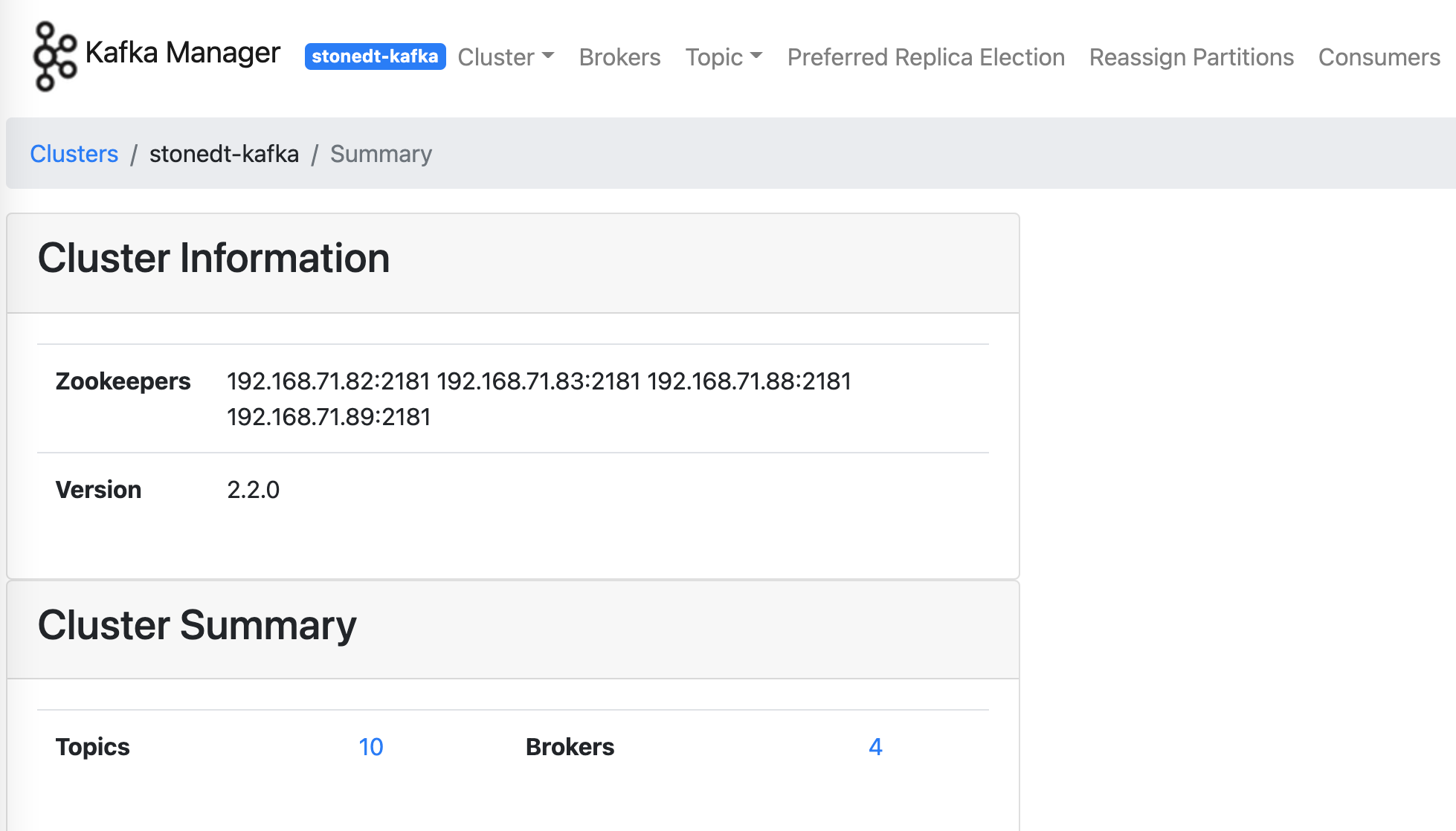Select zookeeper address 192.168.71.83:2181
The height and width of the screenshot is (831, 1456).
(538, 381)
